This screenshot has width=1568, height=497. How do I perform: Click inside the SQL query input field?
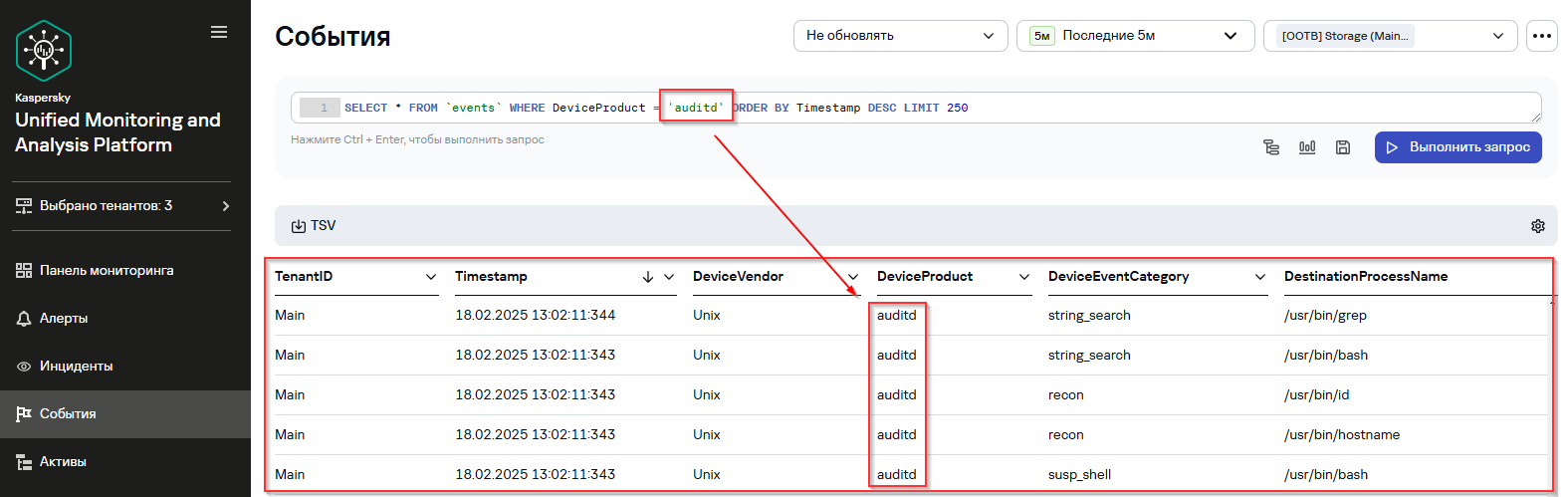(916, 108)
